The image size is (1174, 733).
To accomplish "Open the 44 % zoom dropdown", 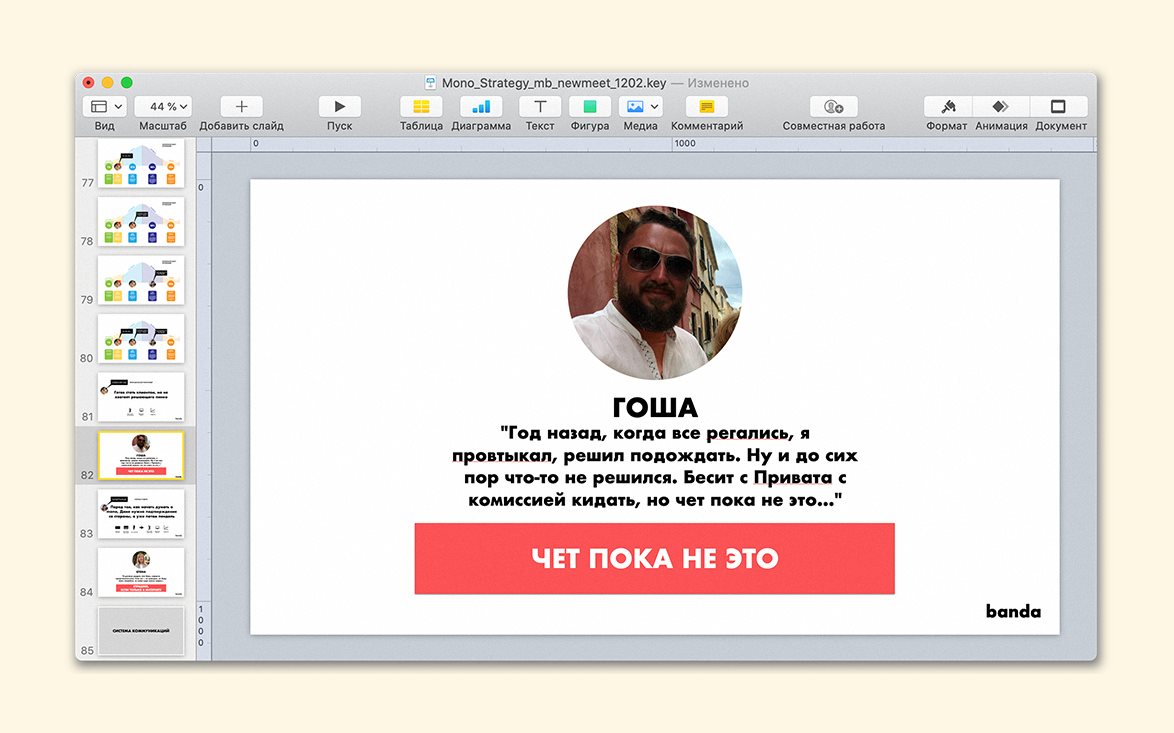I will (162, 106).
